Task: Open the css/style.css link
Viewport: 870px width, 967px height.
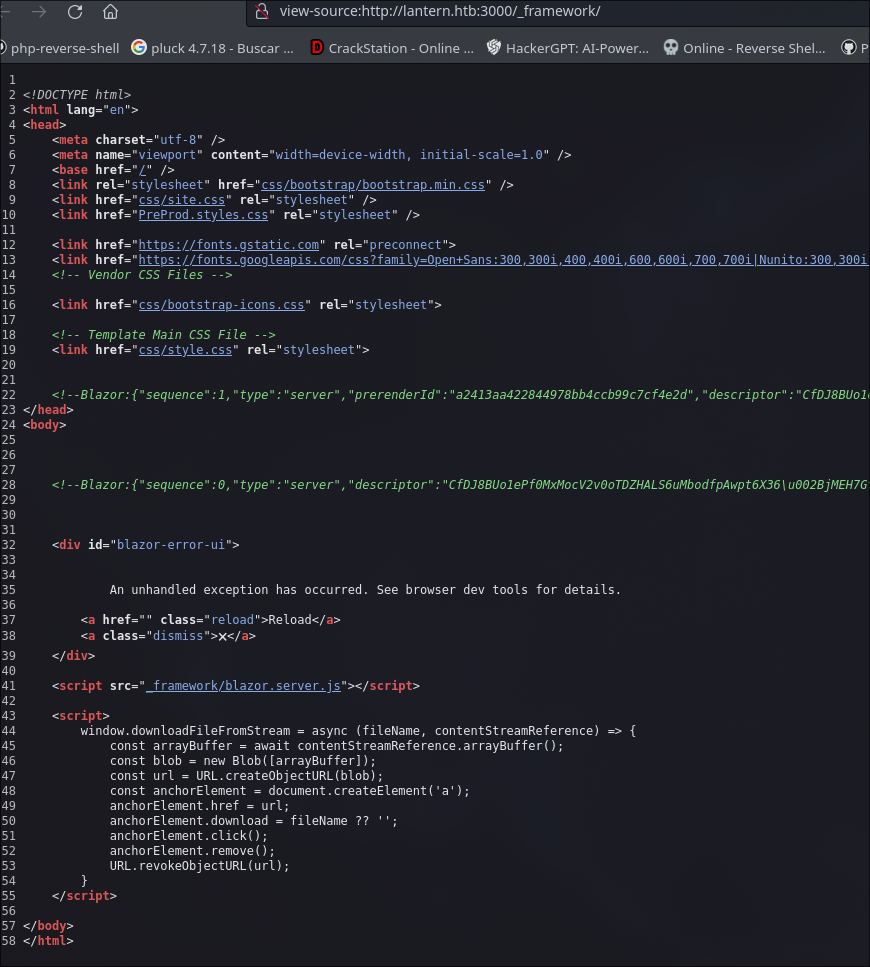Action: tap(185, 350)
